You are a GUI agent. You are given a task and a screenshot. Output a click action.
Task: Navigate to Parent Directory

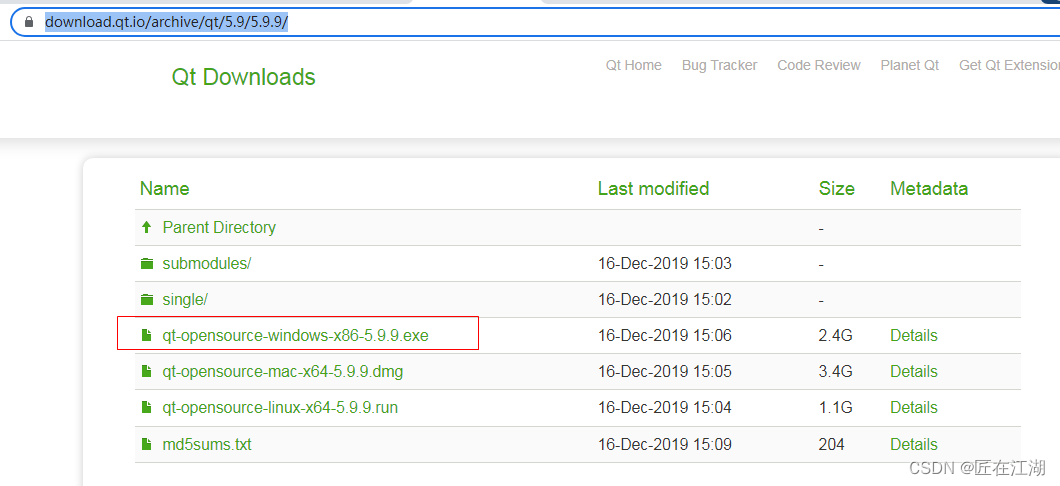tap(219, 227)
